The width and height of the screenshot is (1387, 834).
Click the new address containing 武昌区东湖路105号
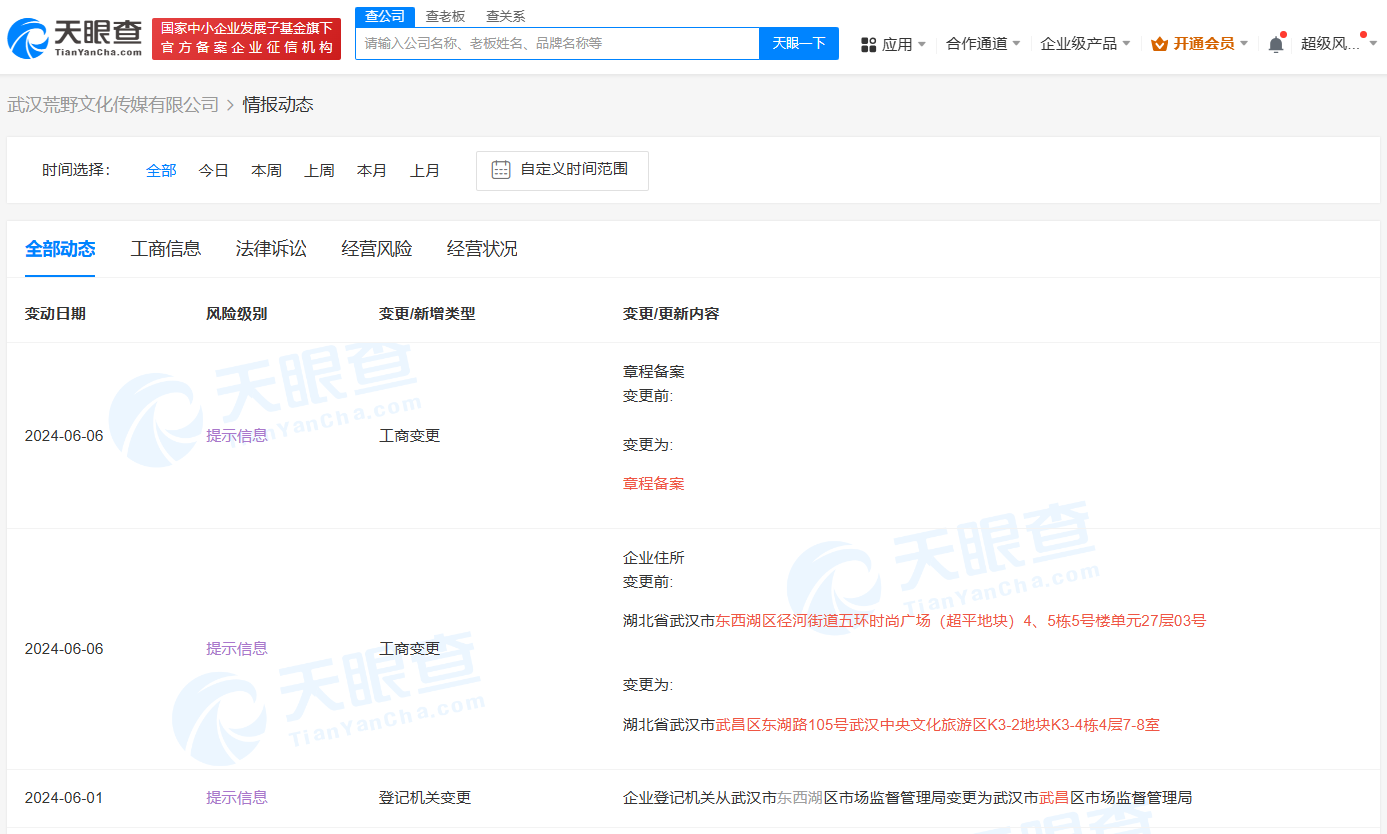coord(892,725)
